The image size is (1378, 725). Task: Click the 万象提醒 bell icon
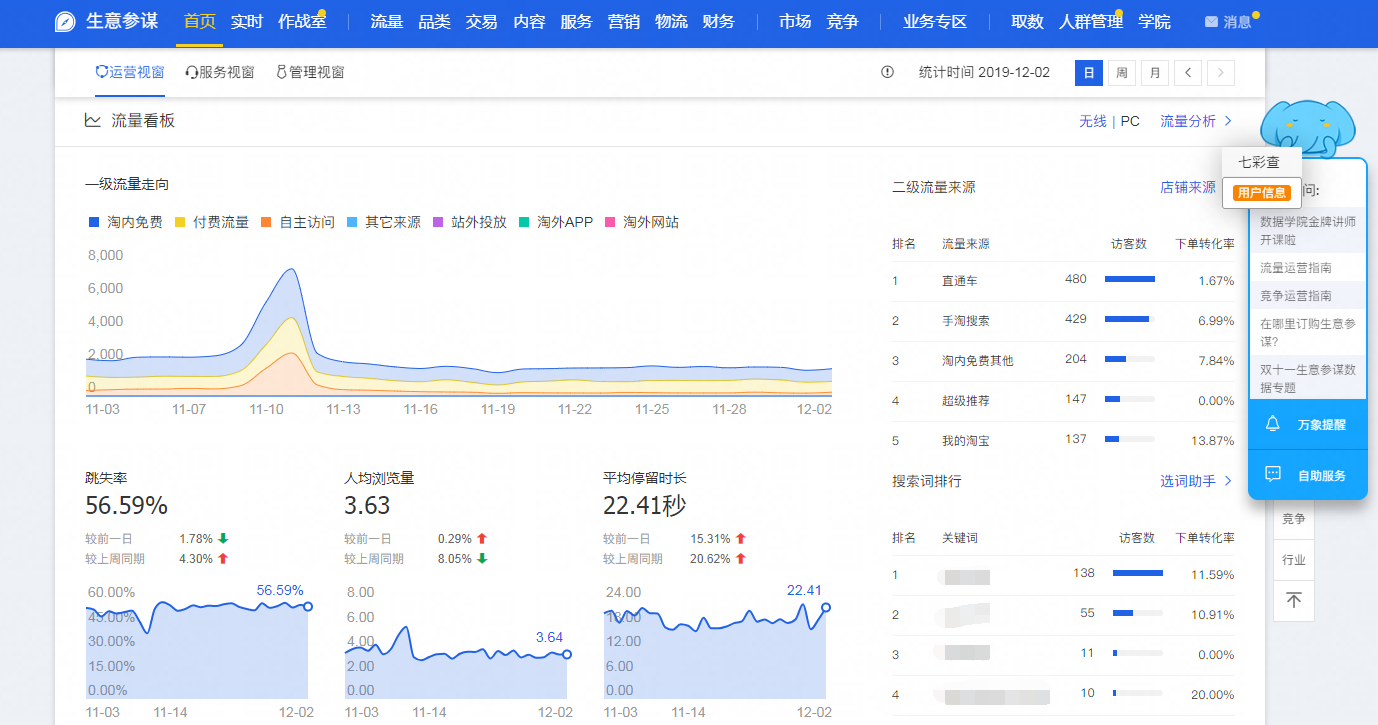click(x=1273, y=424)
